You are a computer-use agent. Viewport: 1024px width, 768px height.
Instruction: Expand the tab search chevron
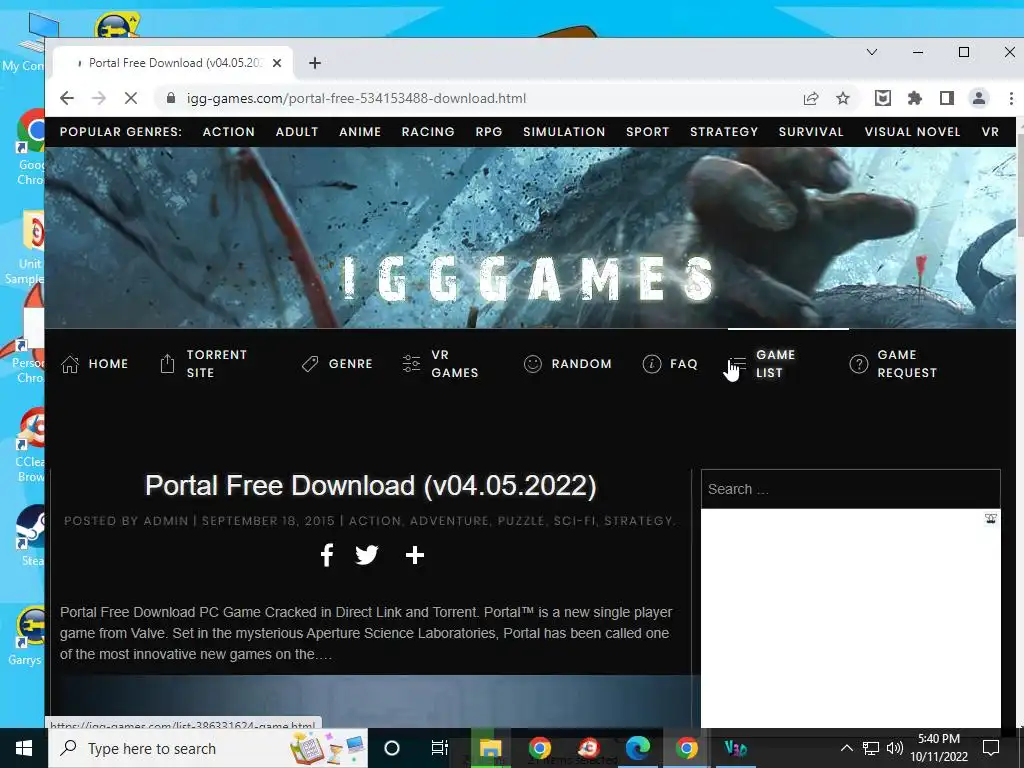click(x=872, y=52)
